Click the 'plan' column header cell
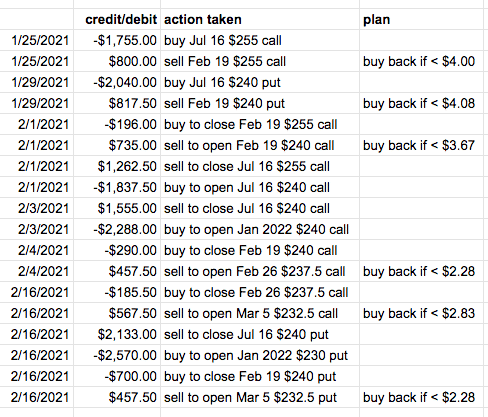This screenshot has height=417, width=488. click(x=421, y=19)
